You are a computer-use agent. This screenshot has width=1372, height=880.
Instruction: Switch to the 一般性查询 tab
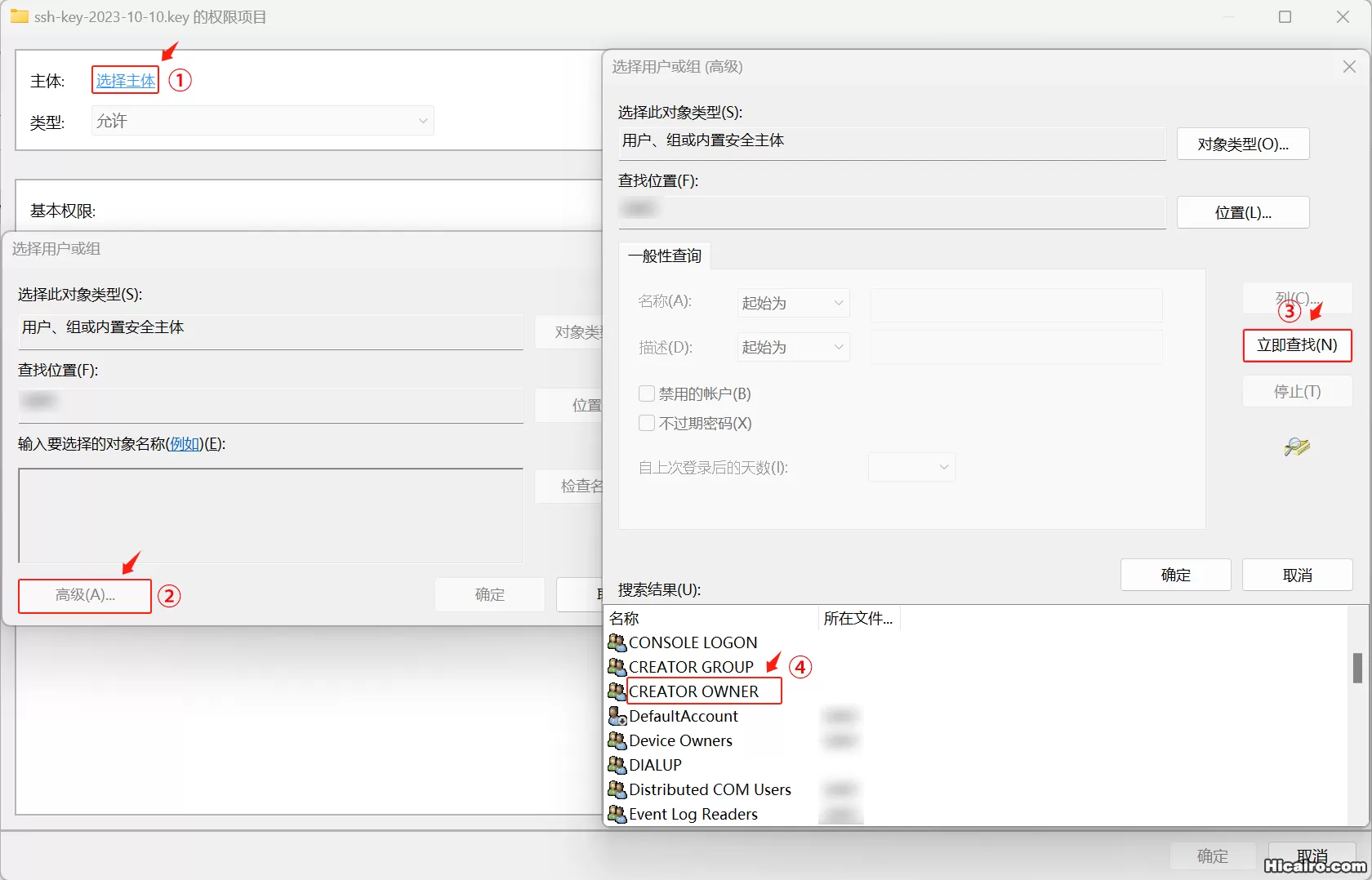664,256
